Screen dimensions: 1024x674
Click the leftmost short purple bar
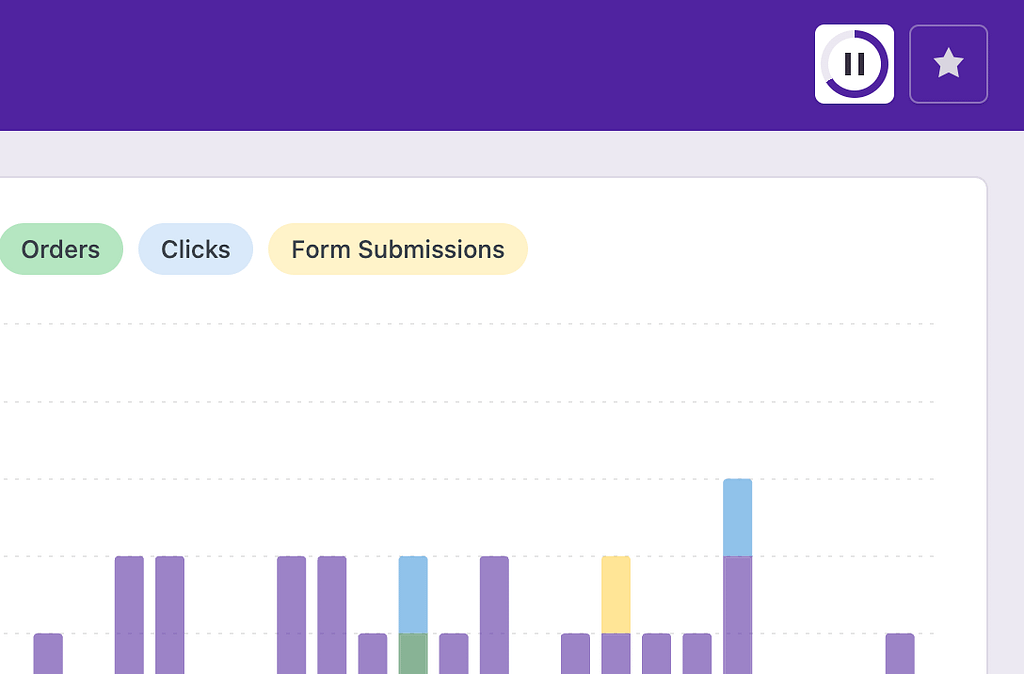click(x=48, y=654)
